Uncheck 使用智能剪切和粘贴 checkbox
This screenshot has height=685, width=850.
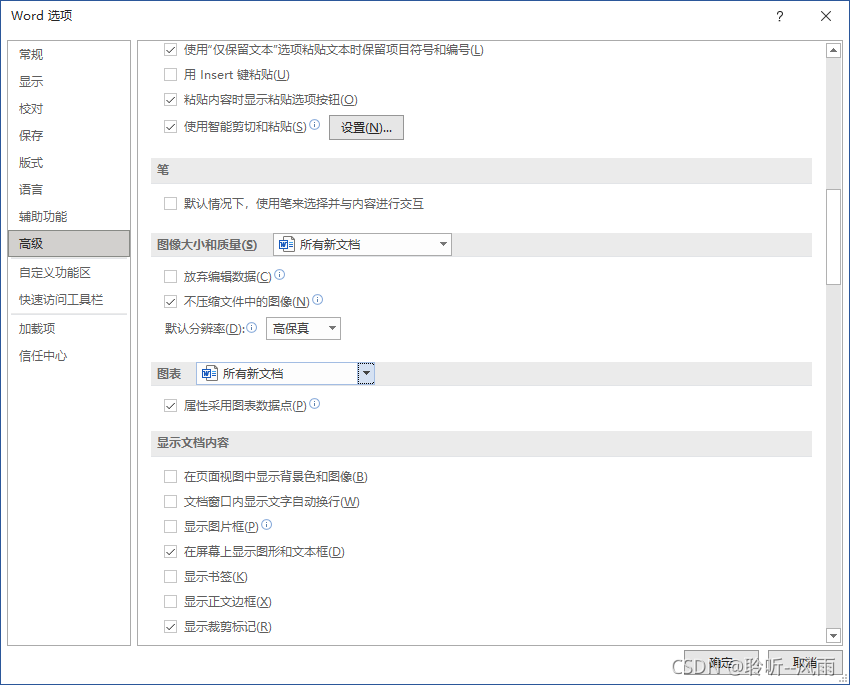170,127
